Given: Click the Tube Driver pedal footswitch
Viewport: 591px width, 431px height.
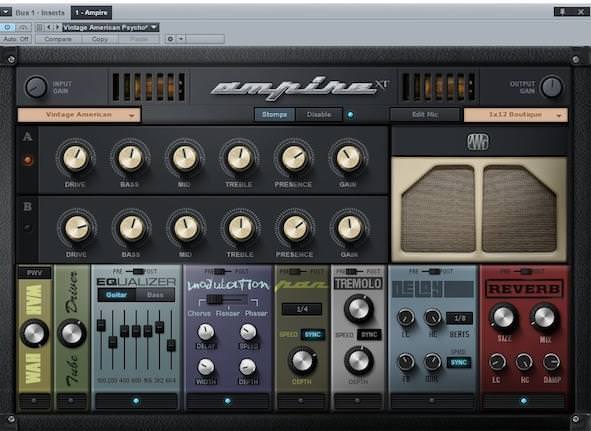Looking at the screenshot, I should point(72,401).
